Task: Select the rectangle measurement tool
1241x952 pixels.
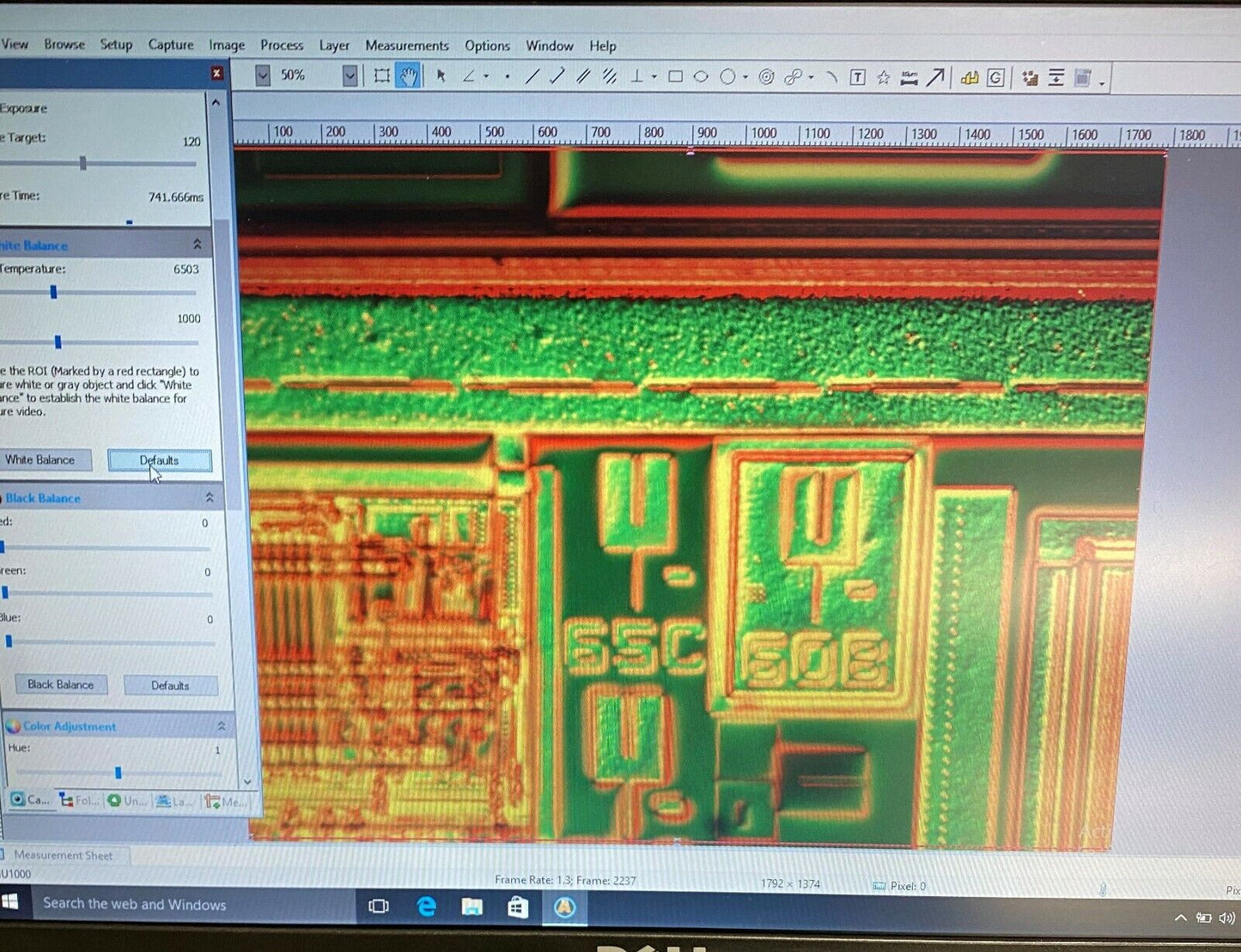Action: 676,76
